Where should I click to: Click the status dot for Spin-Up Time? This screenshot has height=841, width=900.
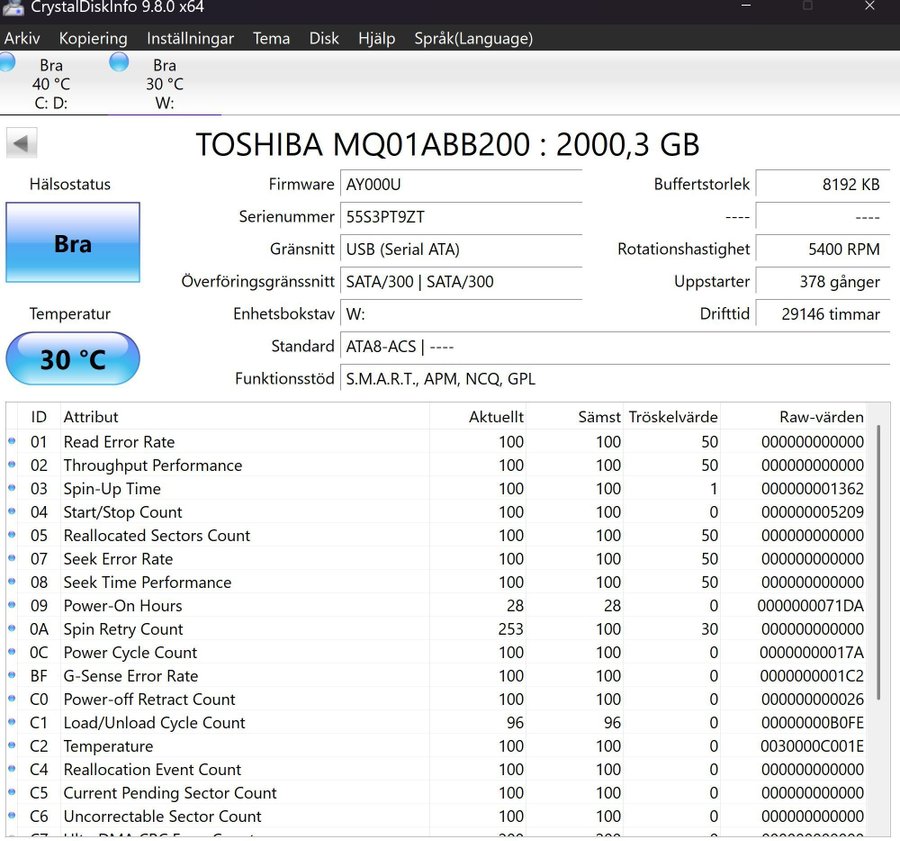pyautogui.click(x=11, y=488)
